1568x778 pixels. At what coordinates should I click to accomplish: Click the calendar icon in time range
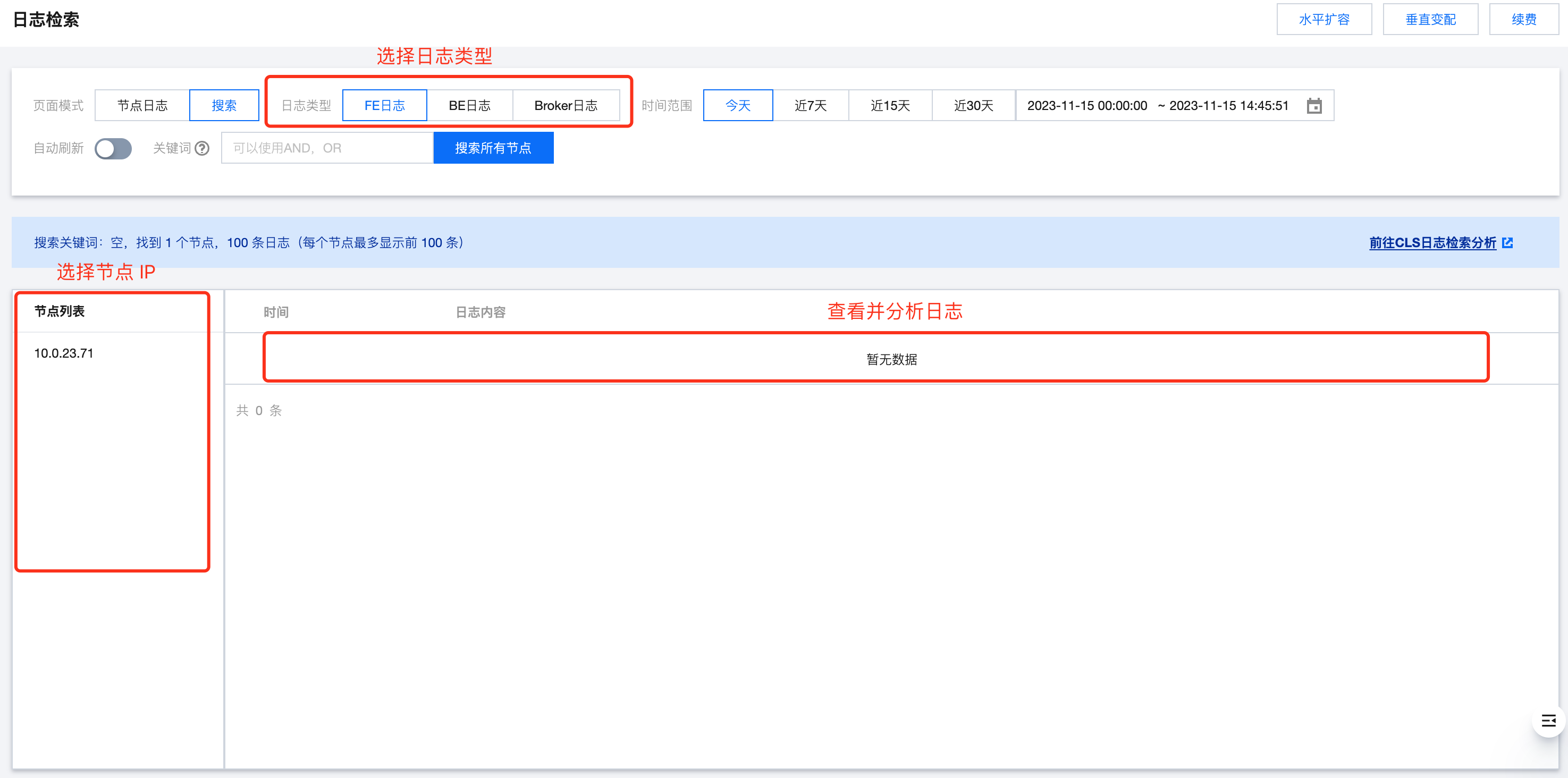[1314, 106]
